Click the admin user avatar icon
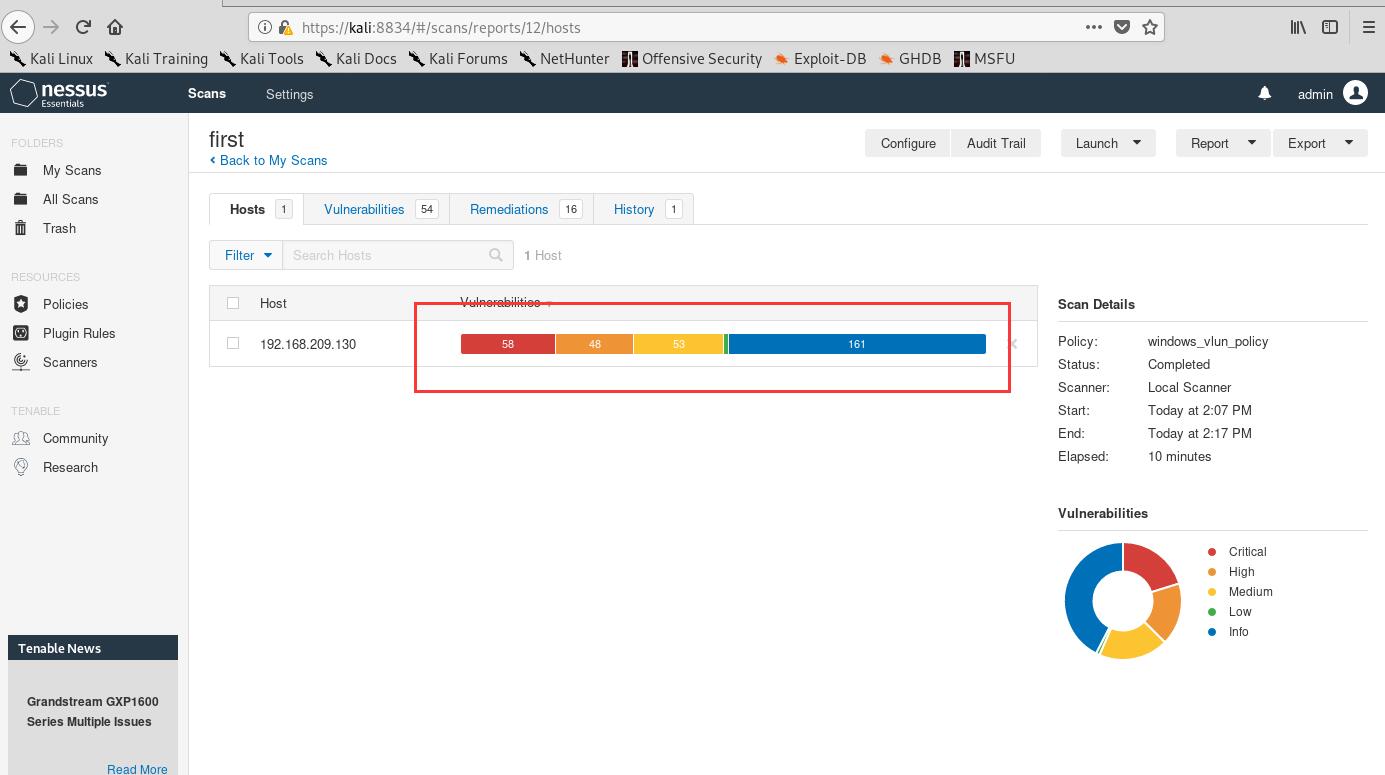The height and width of the screenshot is (775, 1385). pyautogui.click(x=1355, y=93)
